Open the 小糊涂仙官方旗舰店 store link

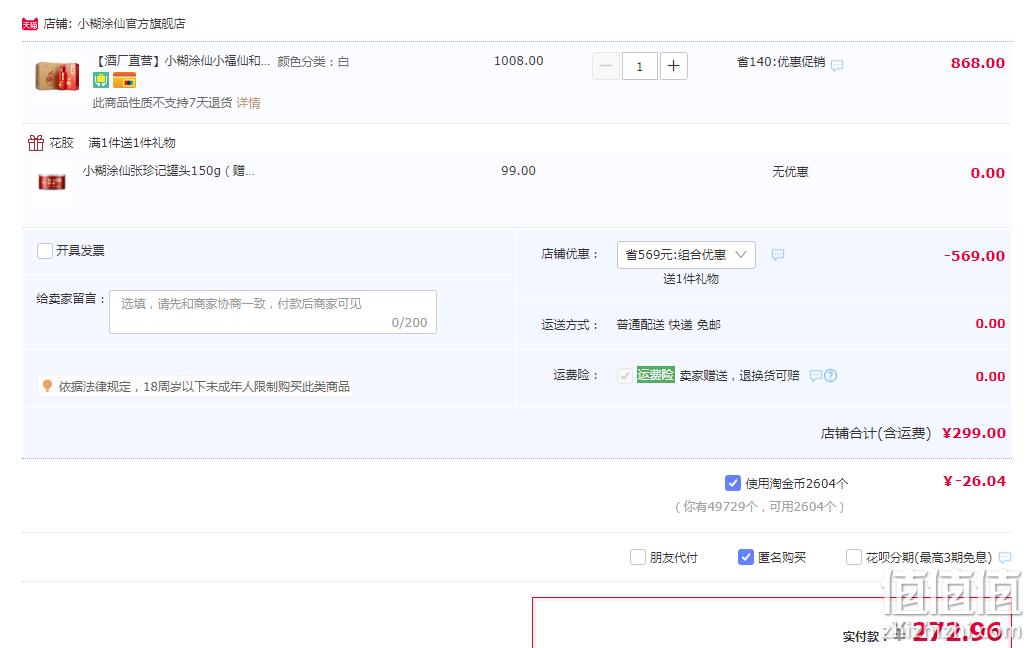(132, 24)
